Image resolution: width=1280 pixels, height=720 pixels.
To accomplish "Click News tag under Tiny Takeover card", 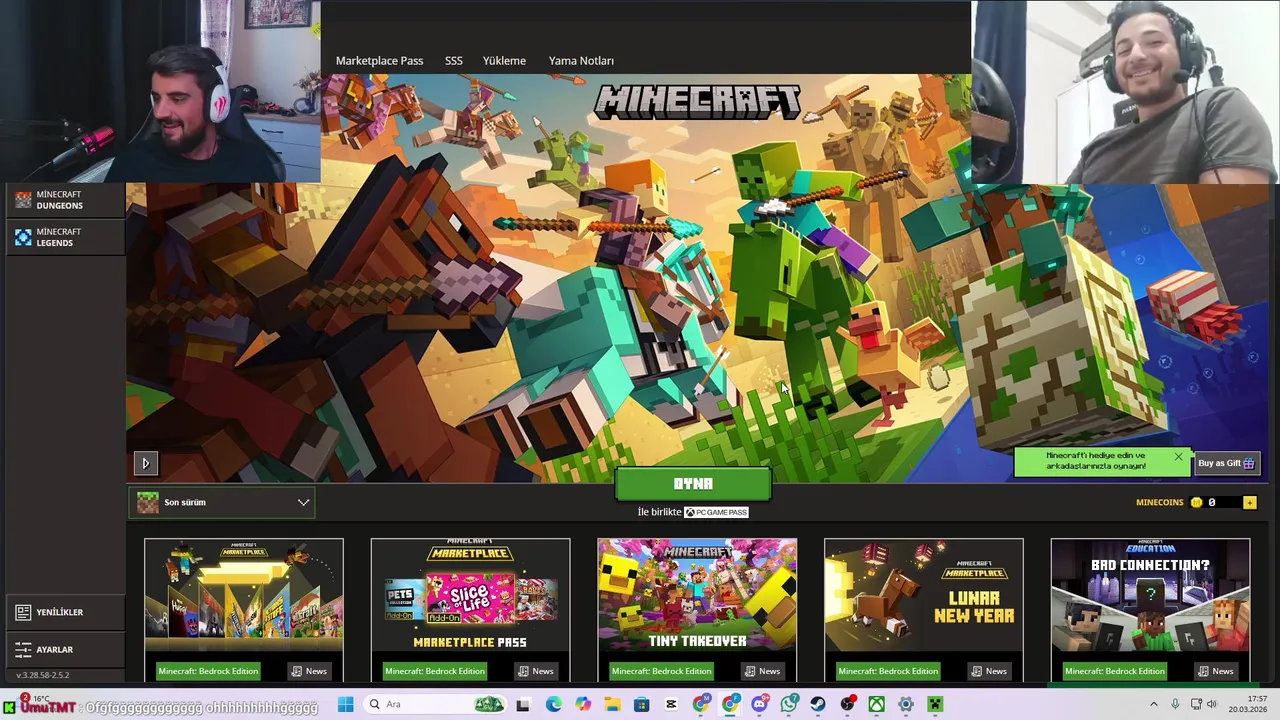I will click(763, 671).
